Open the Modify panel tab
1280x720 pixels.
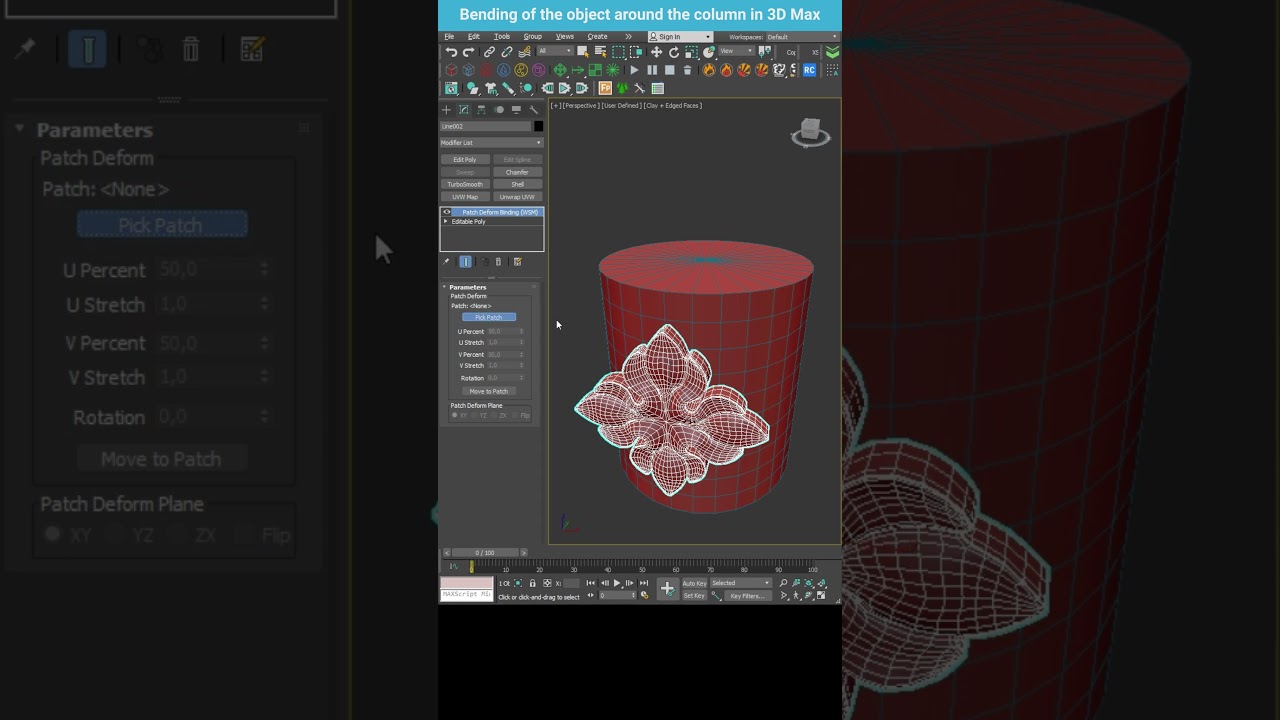pyautogui.click(x=464, y=110)
